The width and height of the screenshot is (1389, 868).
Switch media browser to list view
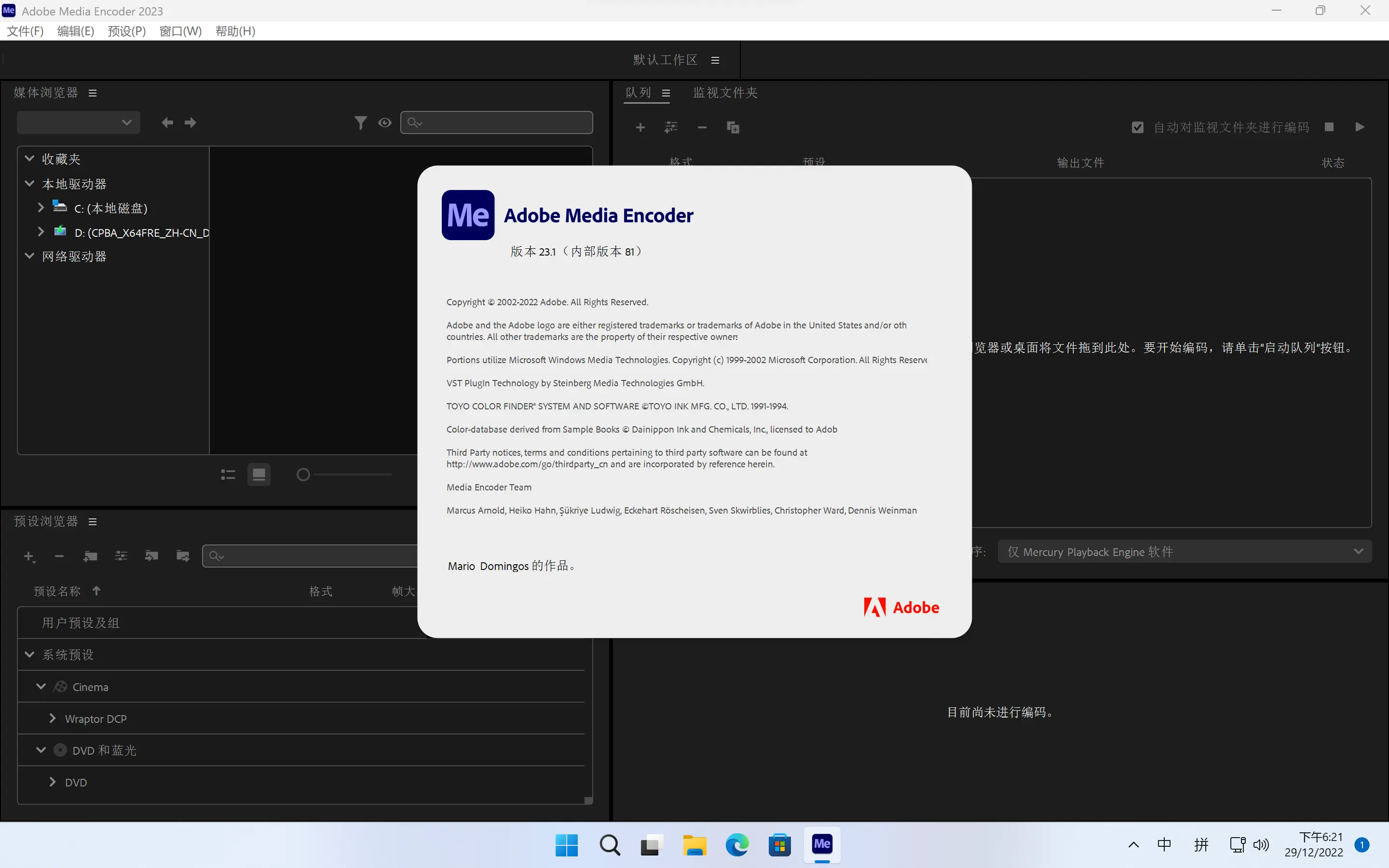[228, 475]
